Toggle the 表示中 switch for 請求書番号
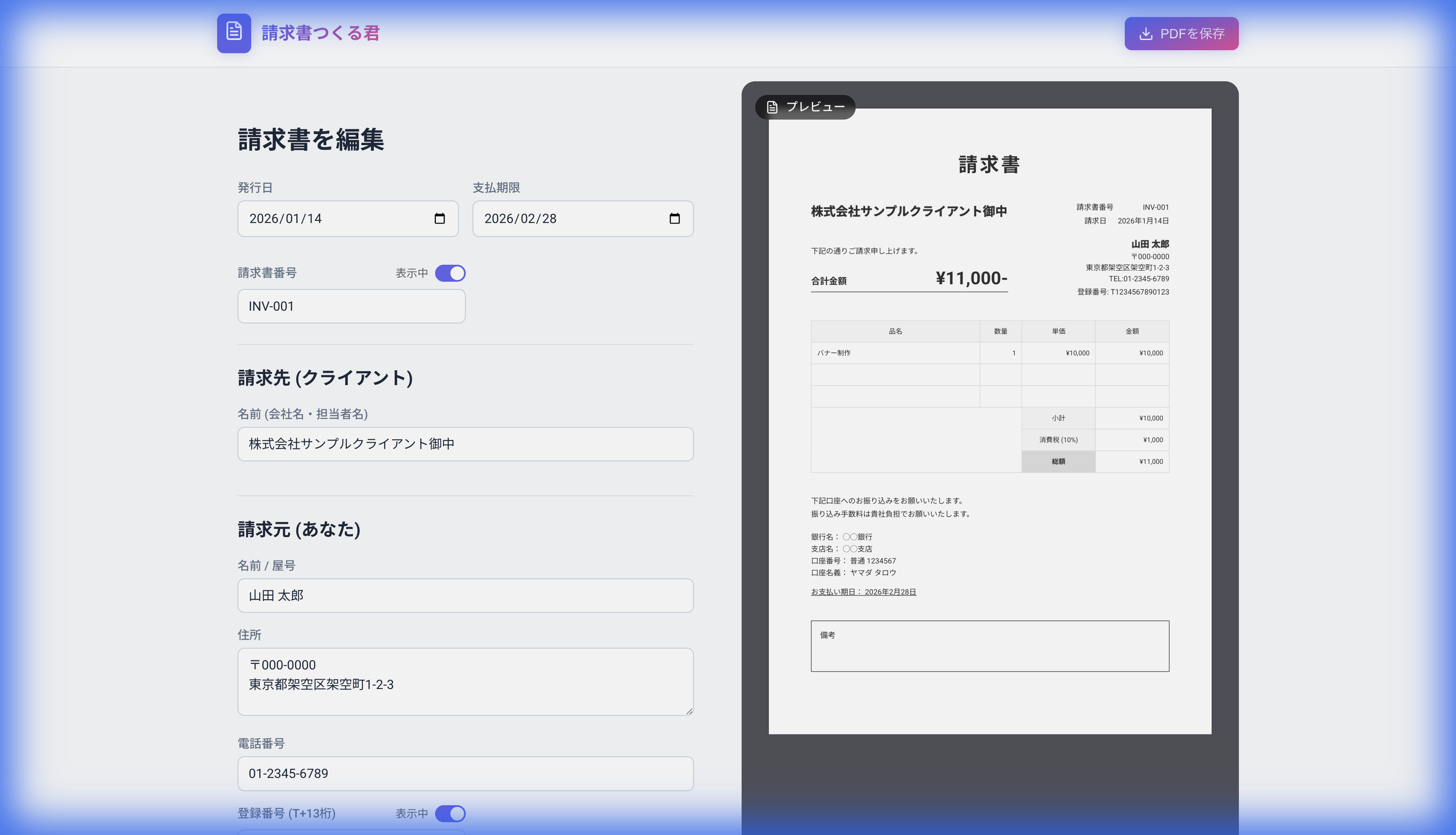The width and height of the screenshot is (1456, 835). 451,274
